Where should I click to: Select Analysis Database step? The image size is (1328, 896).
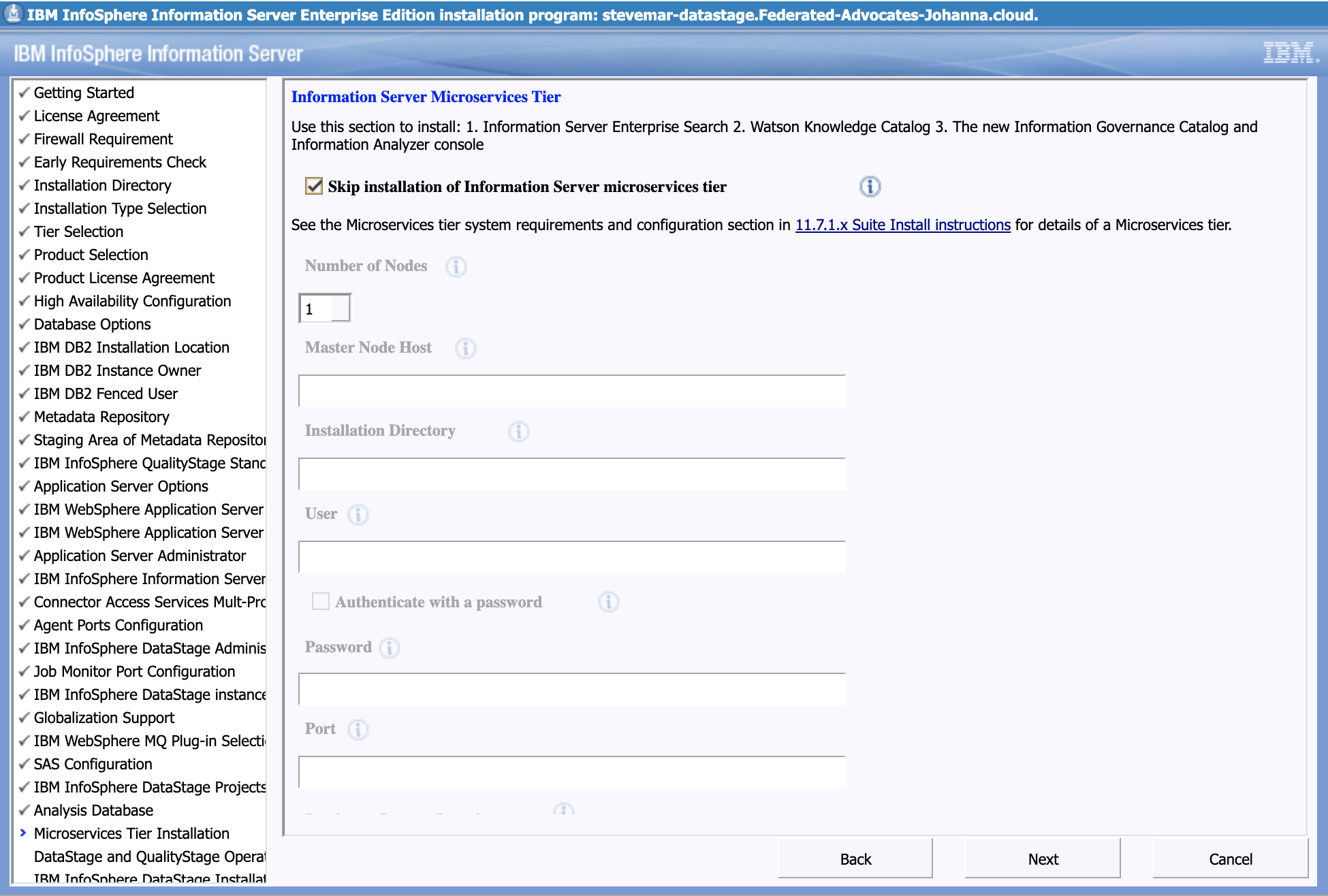(93, 810)
